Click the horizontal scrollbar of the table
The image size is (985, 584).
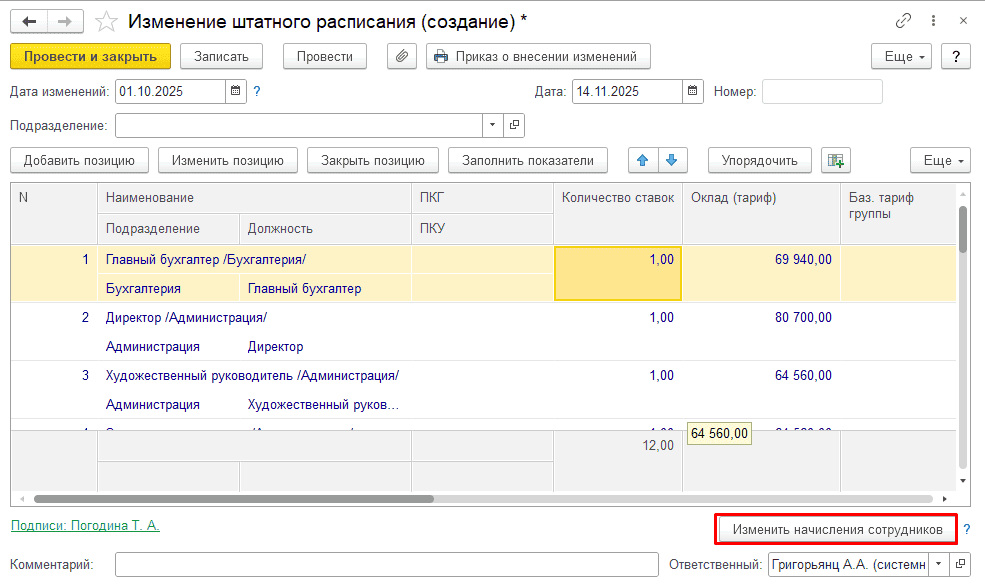pyautogui.click(x=234, y=499)
